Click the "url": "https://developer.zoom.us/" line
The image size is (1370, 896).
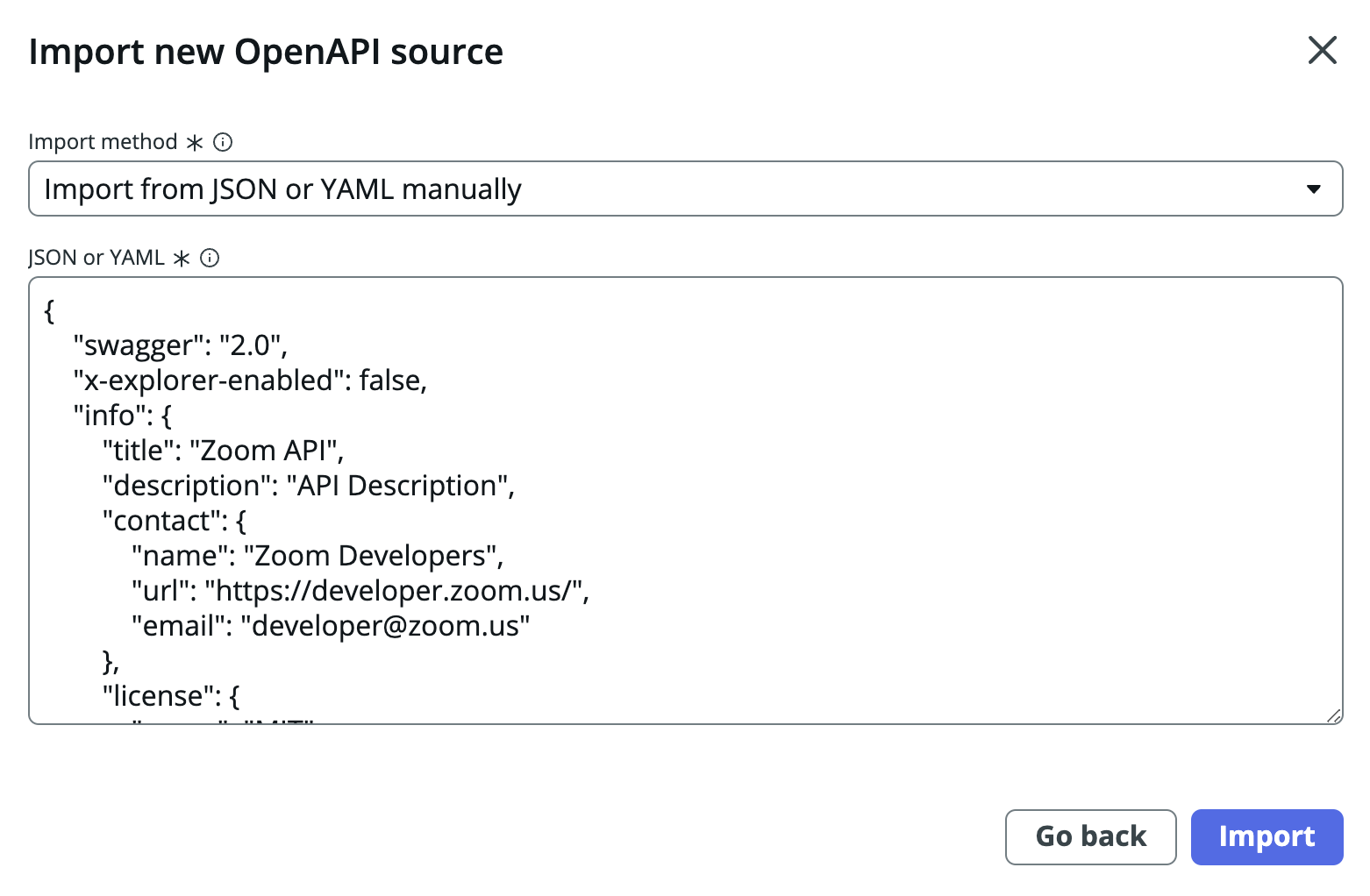[x=360, y=591]
